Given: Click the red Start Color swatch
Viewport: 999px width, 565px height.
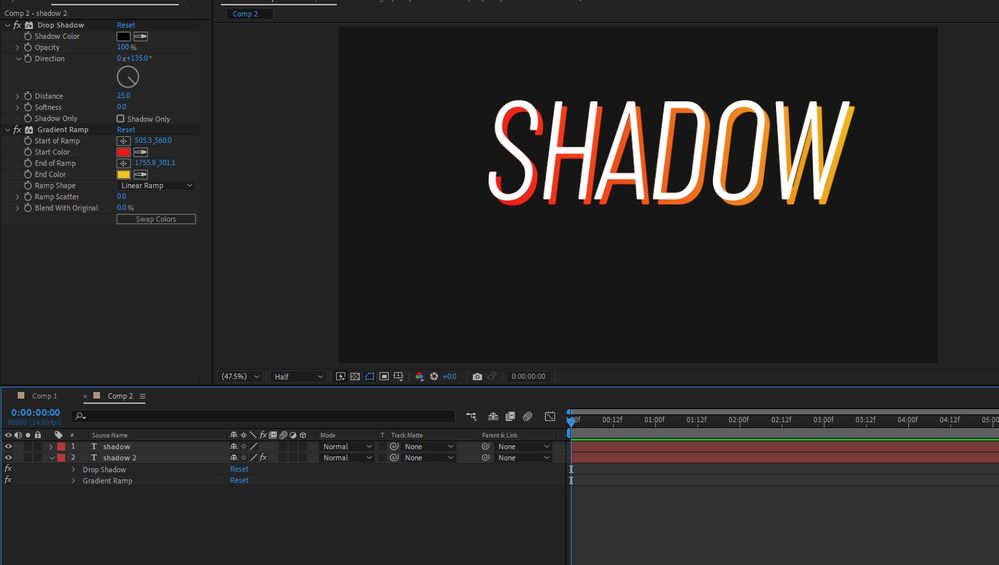Looking at the screenshot, I should (x=124, y=152).
